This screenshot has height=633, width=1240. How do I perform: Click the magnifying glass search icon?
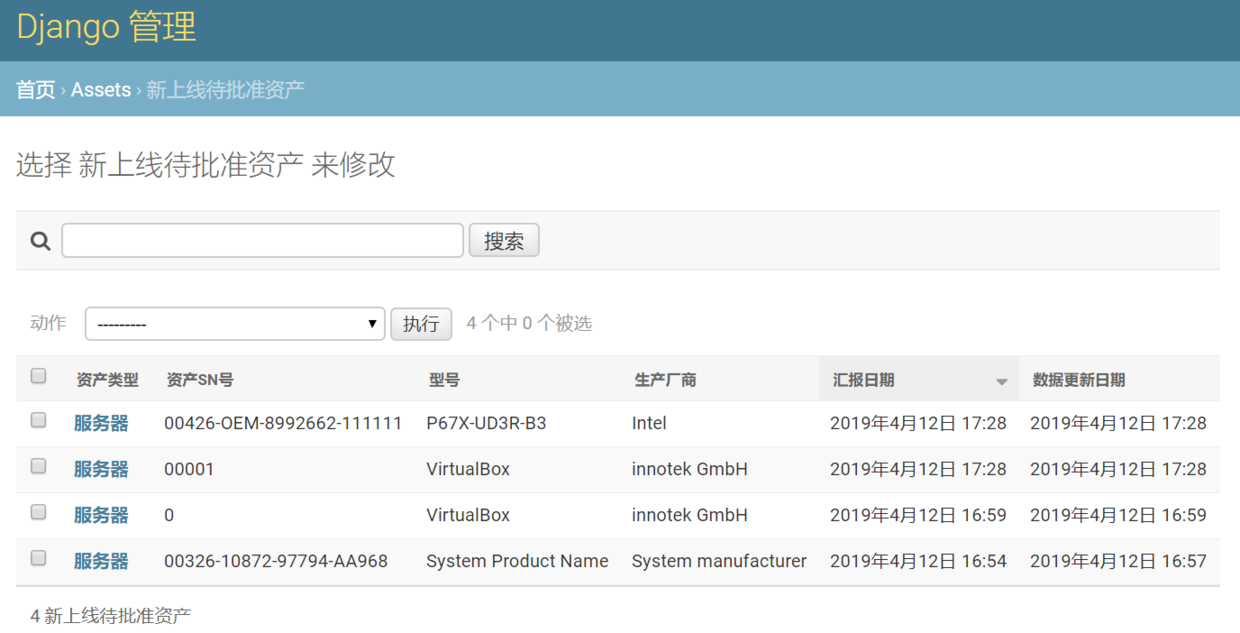click(x=40, y=241)
